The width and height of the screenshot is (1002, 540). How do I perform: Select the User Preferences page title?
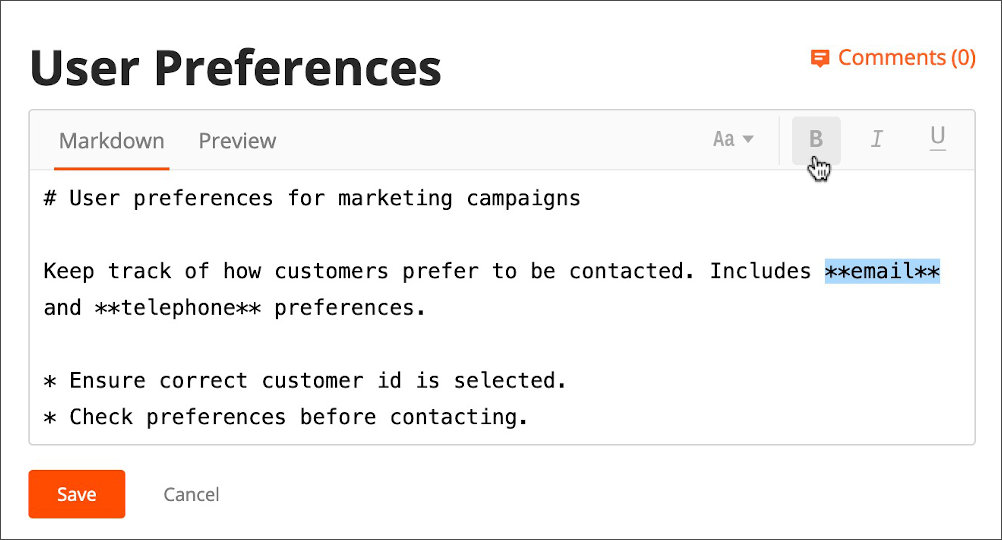click(235, 68)
